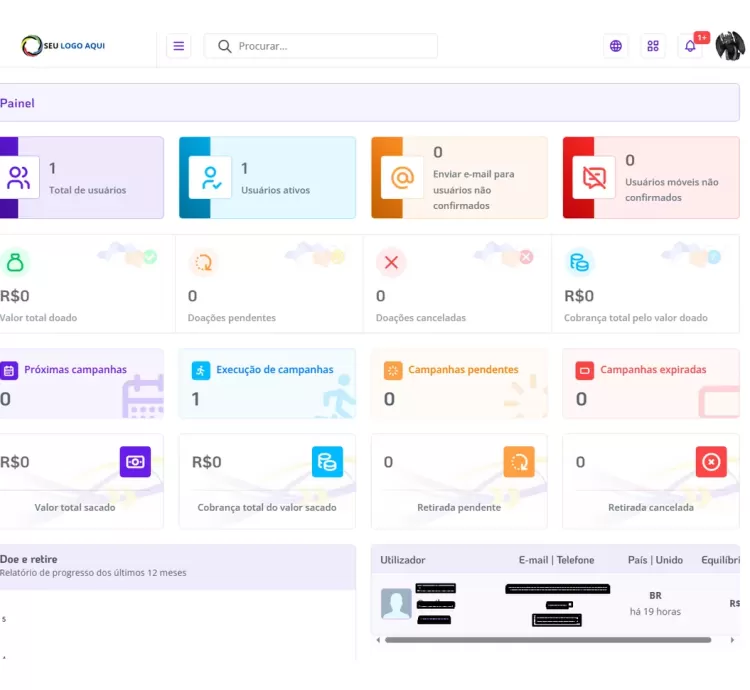Click the Doações canceladas X icon
750x690 pixels.
point(391,262)
